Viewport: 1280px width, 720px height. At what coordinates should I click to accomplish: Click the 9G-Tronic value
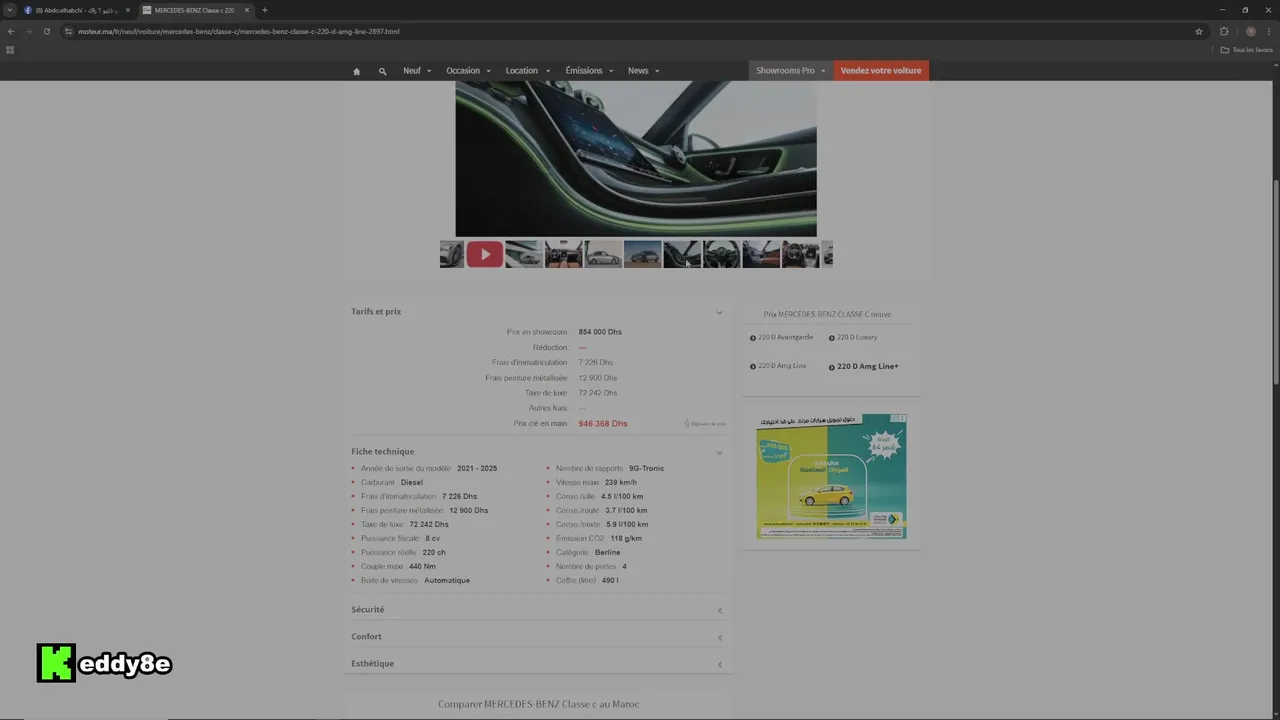click(646, 468)
